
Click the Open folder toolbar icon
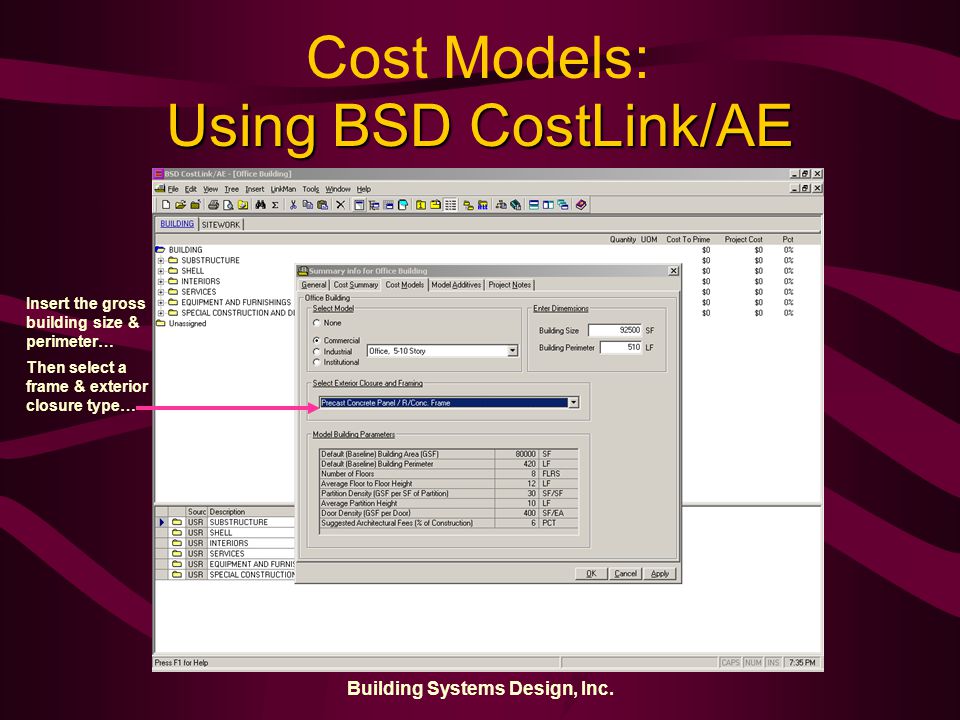pos(181,204)
